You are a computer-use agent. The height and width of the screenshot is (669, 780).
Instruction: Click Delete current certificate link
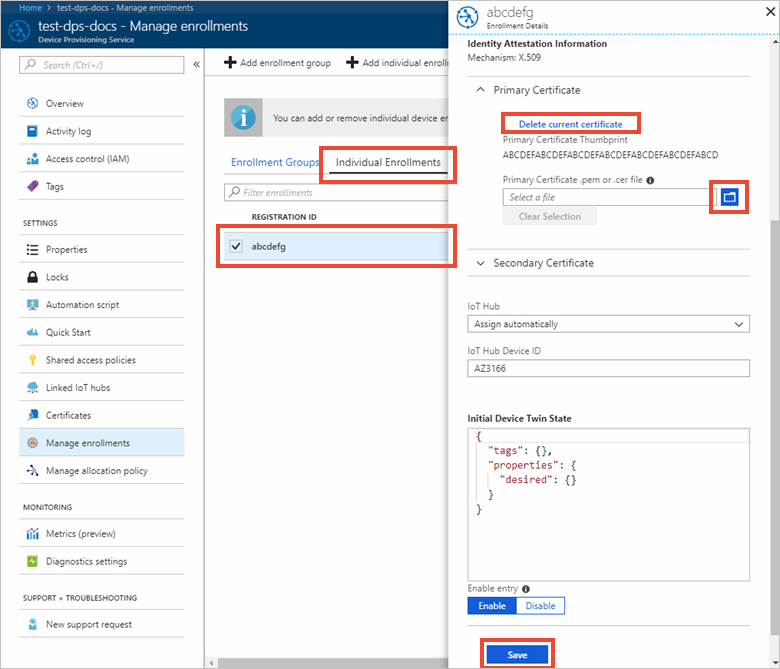click(571, 124)
